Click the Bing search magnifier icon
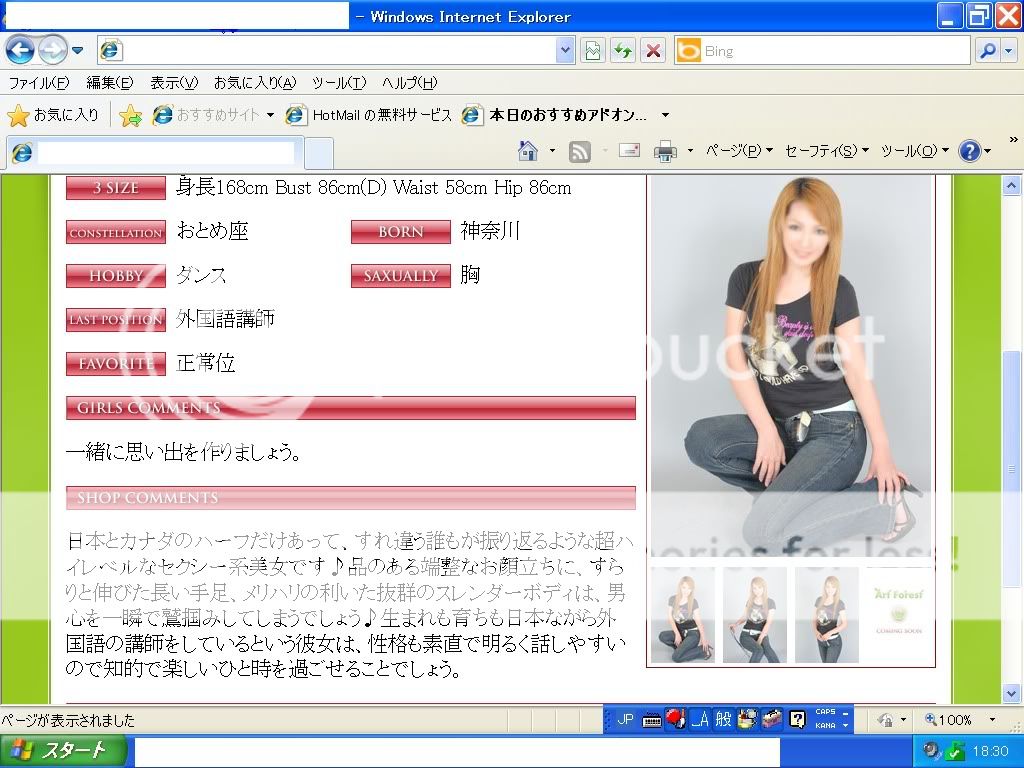Viewport: 1024px width, 768px height. coord(987,50)
